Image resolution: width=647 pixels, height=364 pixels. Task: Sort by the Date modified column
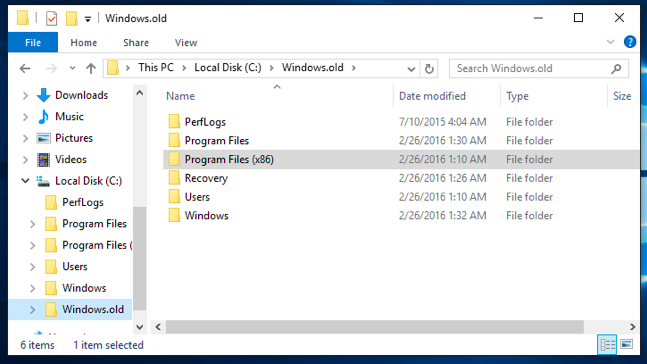tap(432, 96)
